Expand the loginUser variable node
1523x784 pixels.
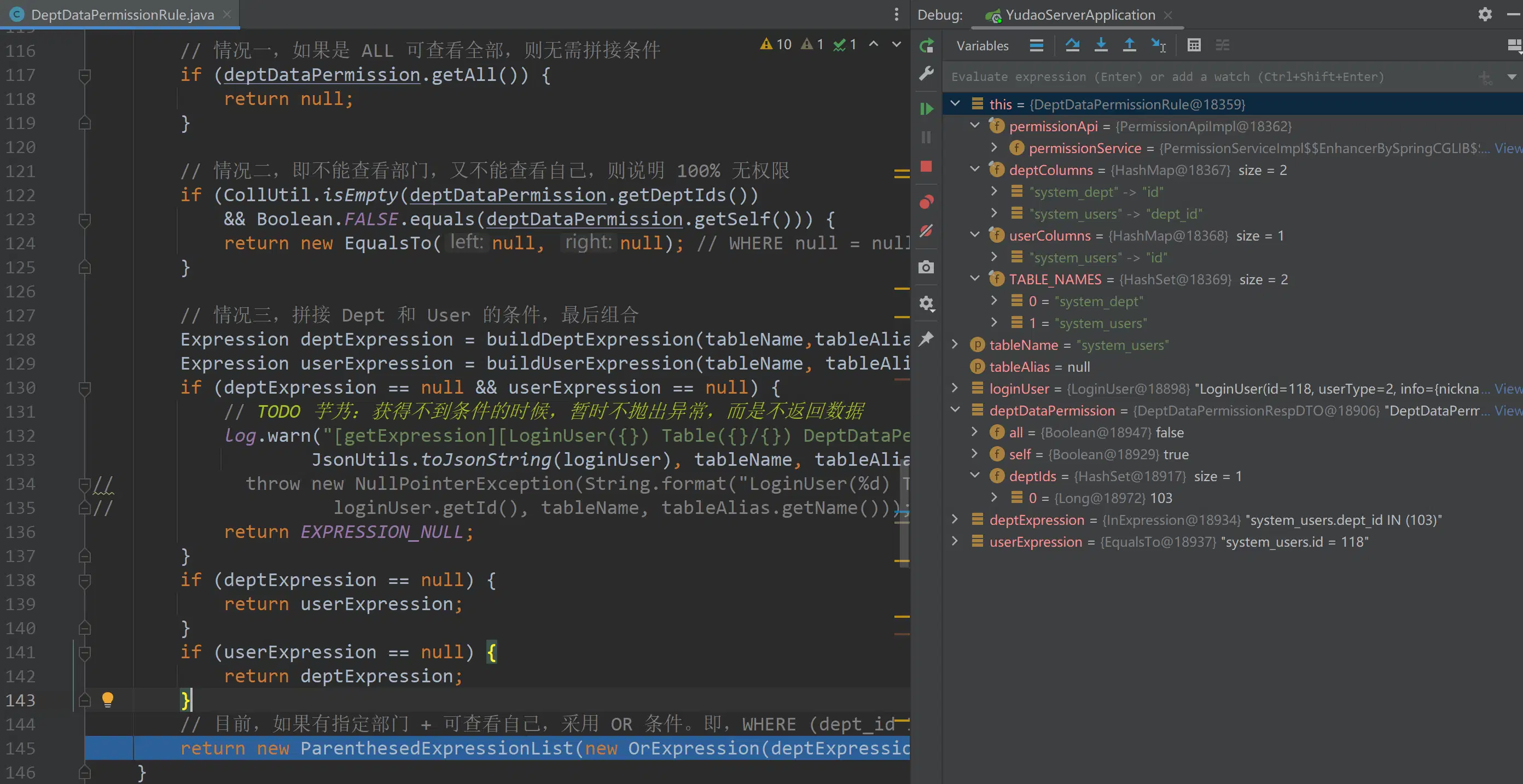pos(955,388)
